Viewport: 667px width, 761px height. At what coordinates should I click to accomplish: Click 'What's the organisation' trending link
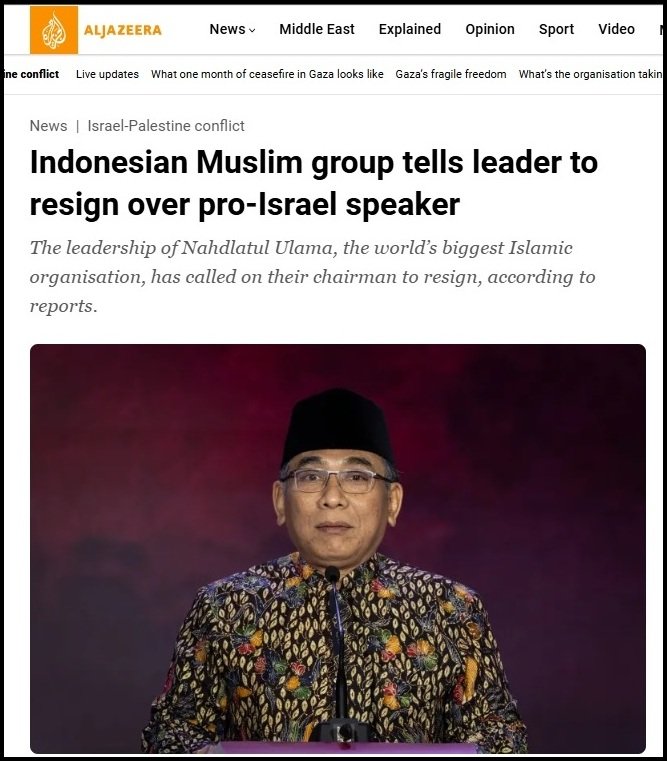590,74
